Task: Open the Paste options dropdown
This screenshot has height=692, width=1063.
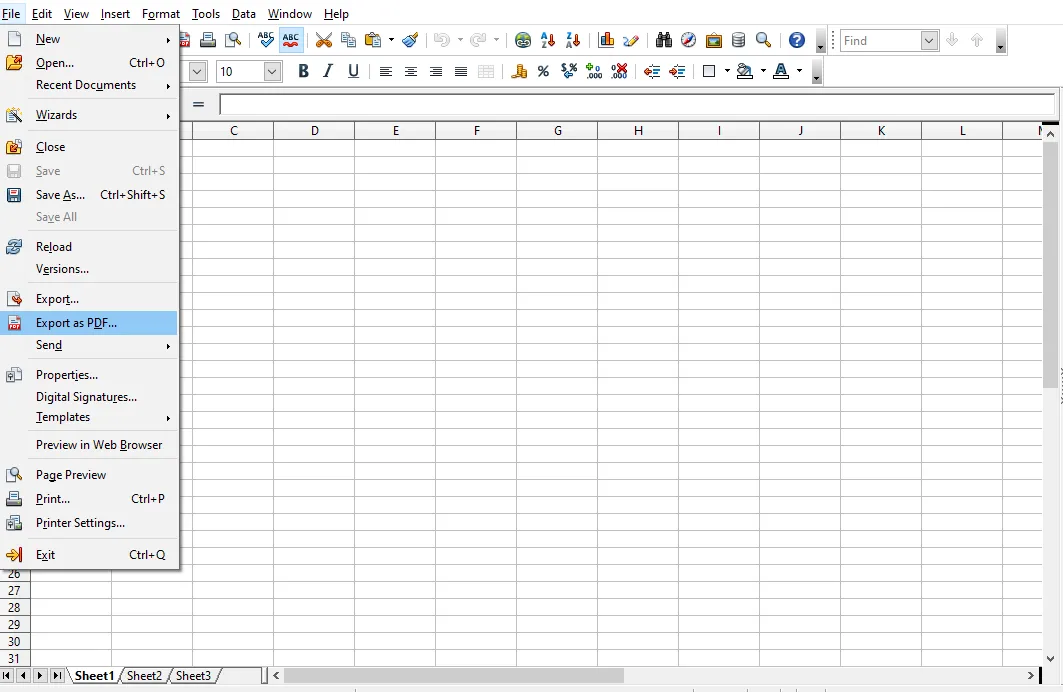Action: (390, 40)
